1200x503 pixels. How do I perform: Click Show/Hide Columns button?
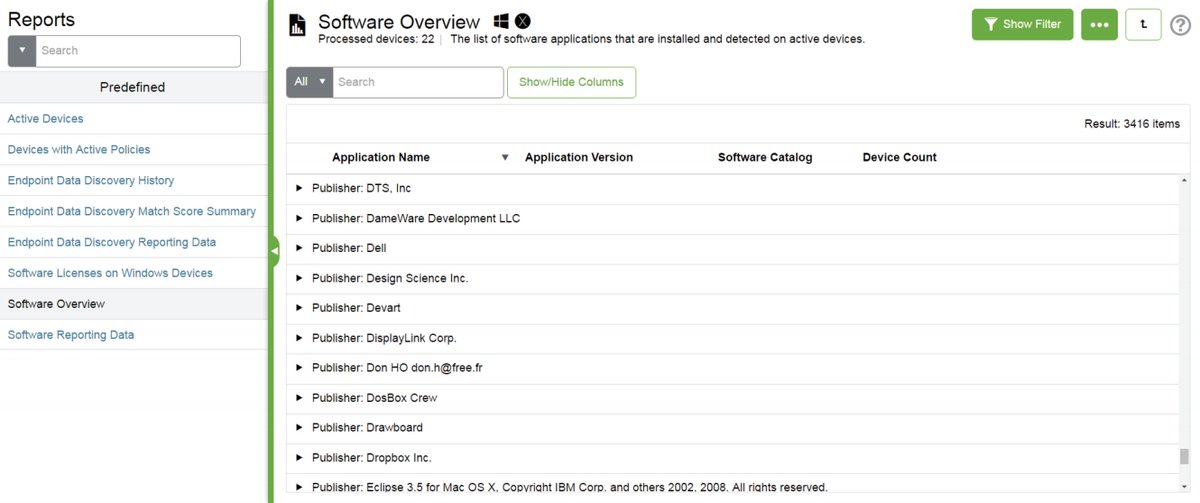(571, 82)
